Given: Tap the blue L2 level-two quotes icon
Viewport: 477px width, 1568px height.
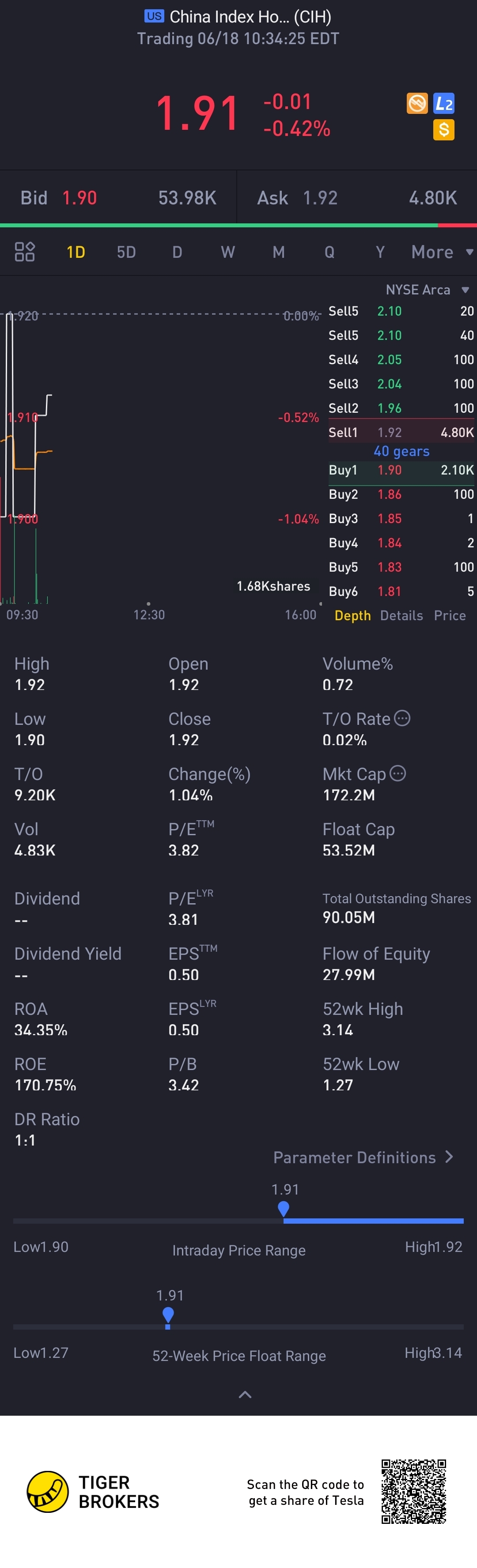Looking at the screenshot, I should tap(443, 103).
